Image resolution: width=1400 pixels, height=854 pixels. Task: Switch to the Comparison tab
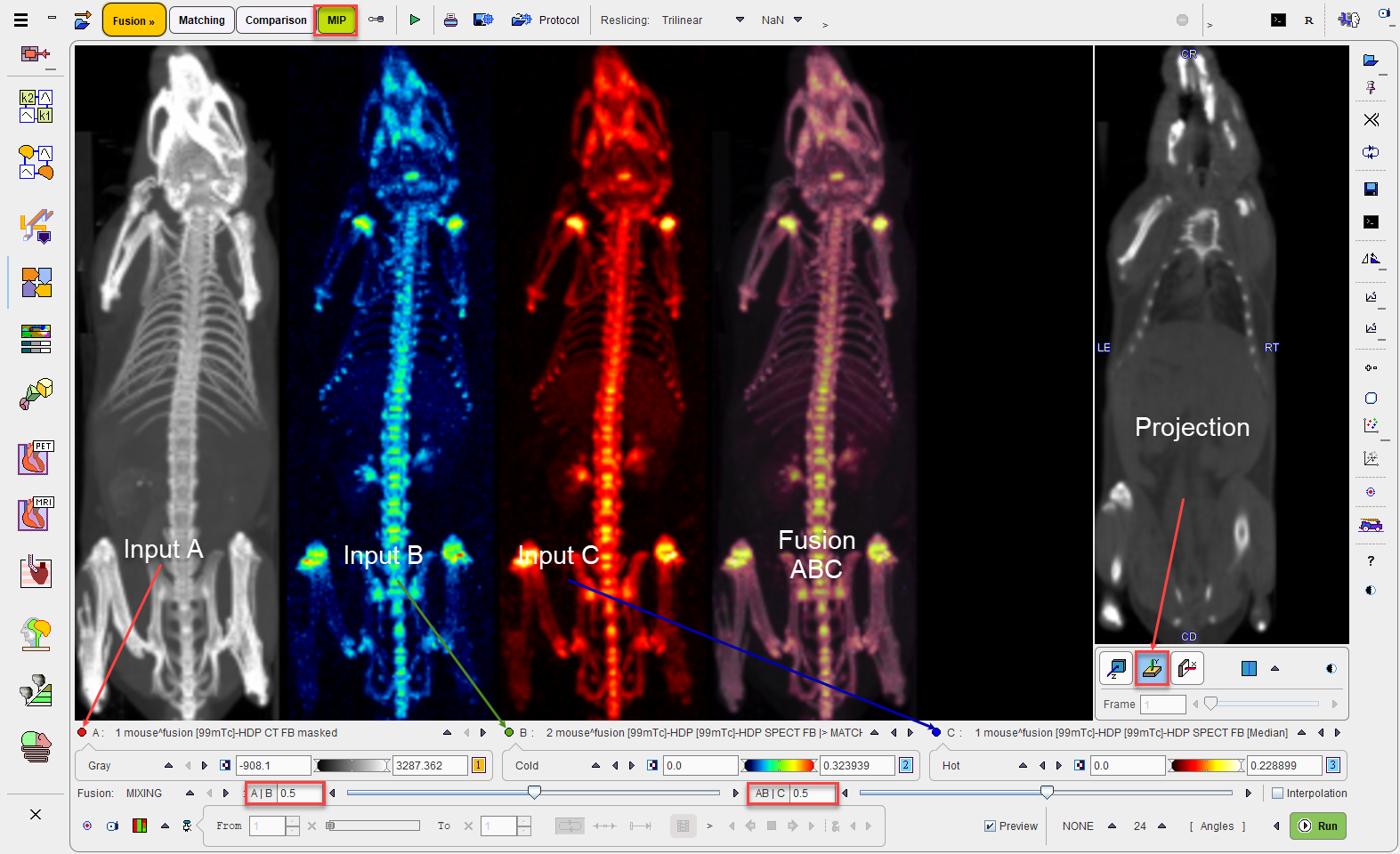pos(276,20)
